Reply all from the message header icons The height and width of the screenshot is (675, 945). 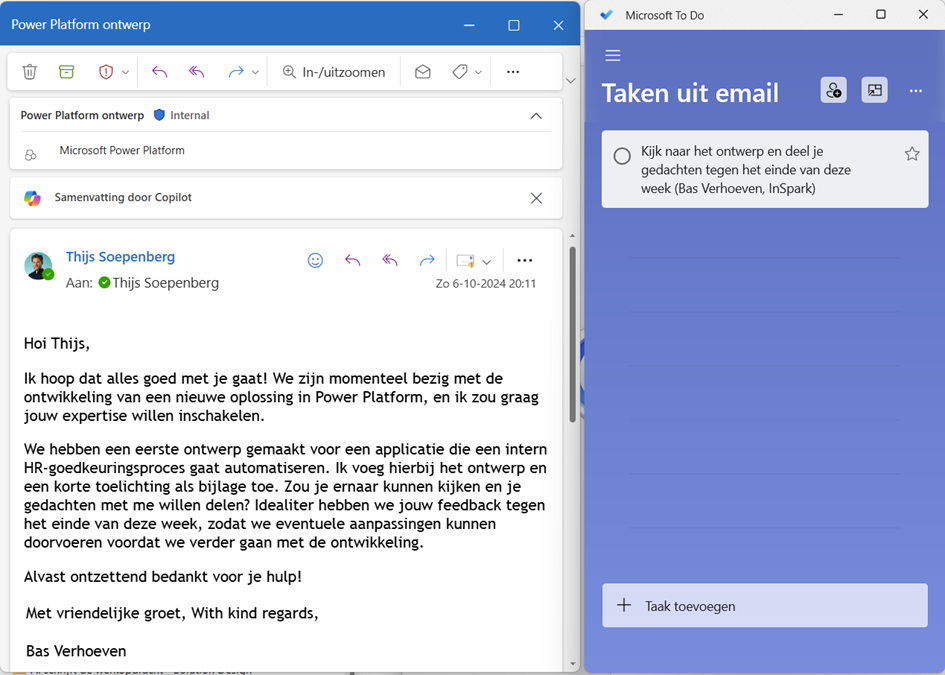[x=390, y=260]
